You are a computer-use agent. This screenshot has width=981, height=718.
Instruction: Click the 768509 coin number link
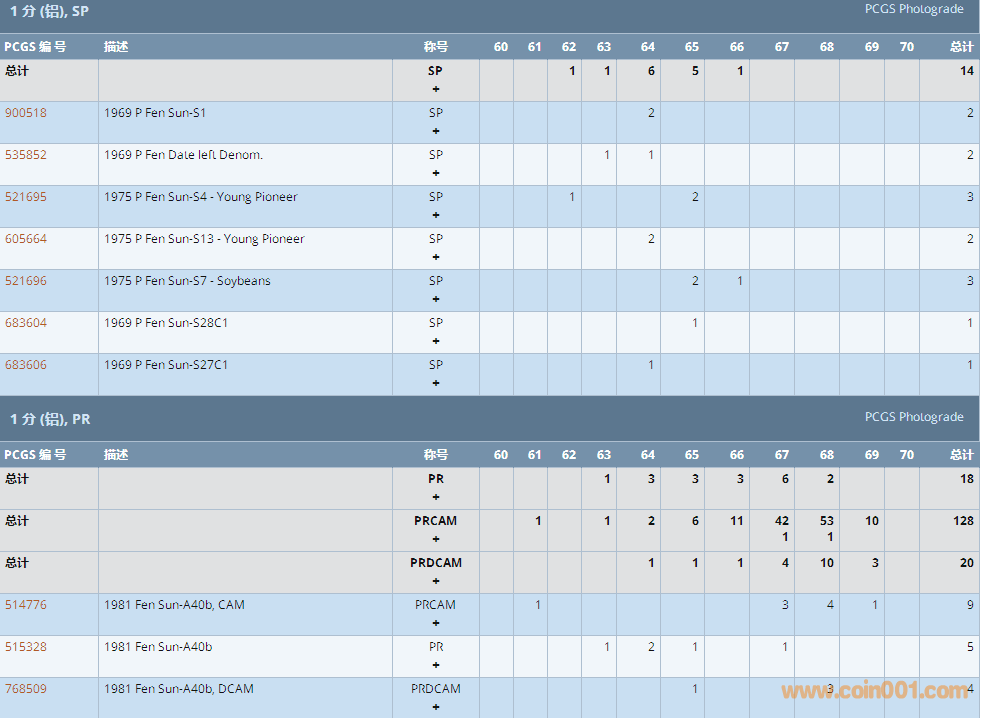tap(26, 689)
